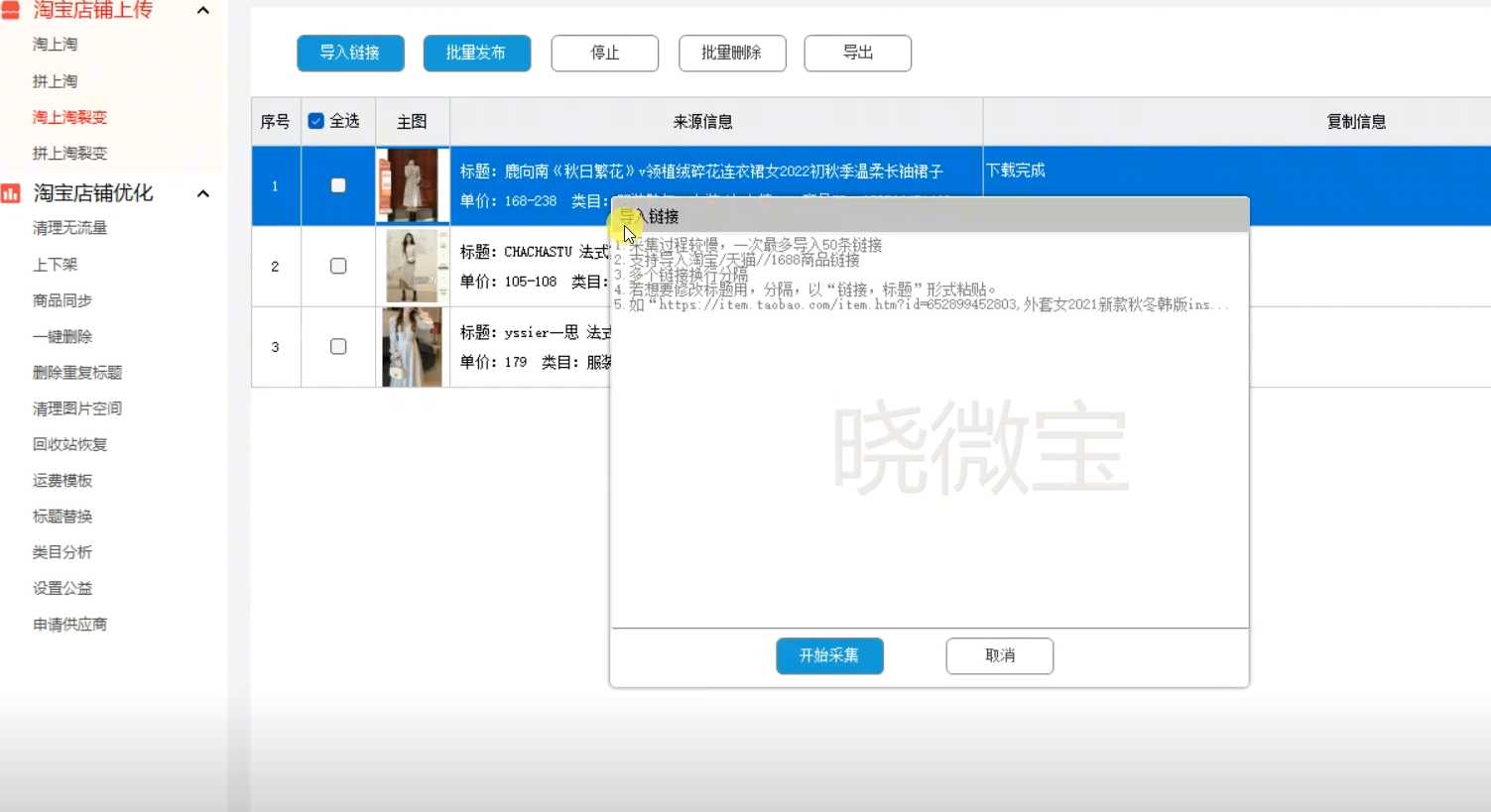Check the checkbox for row 1
This screenshot has width=1491, height=812.
coord(338,185)
